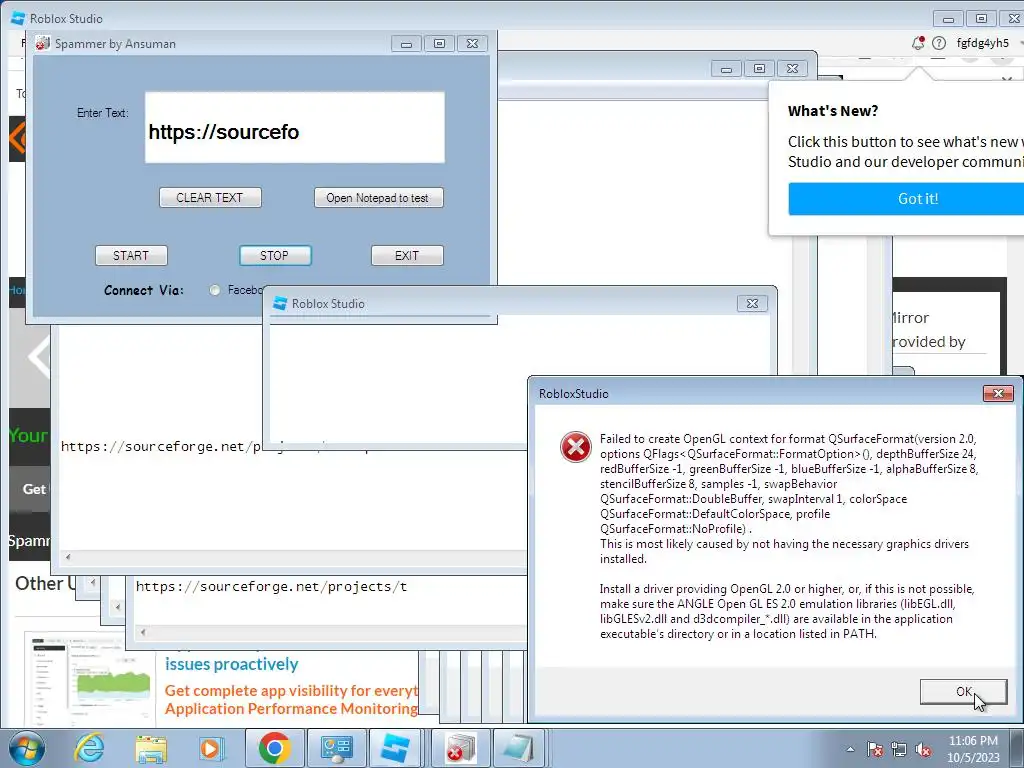This screenshot has height=768, width=1024.
Task: Click Open Notepad to test button
Action: [x=378, y=198]
